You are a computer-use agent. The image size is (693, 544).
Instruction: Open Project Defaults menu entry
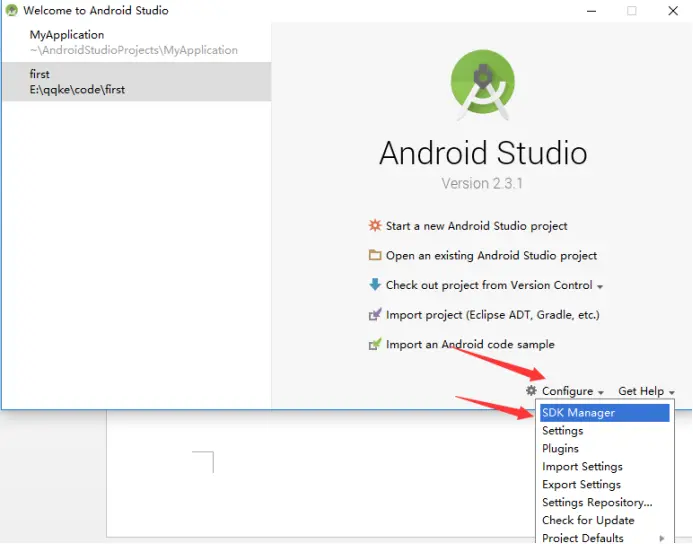pos(604,537)
